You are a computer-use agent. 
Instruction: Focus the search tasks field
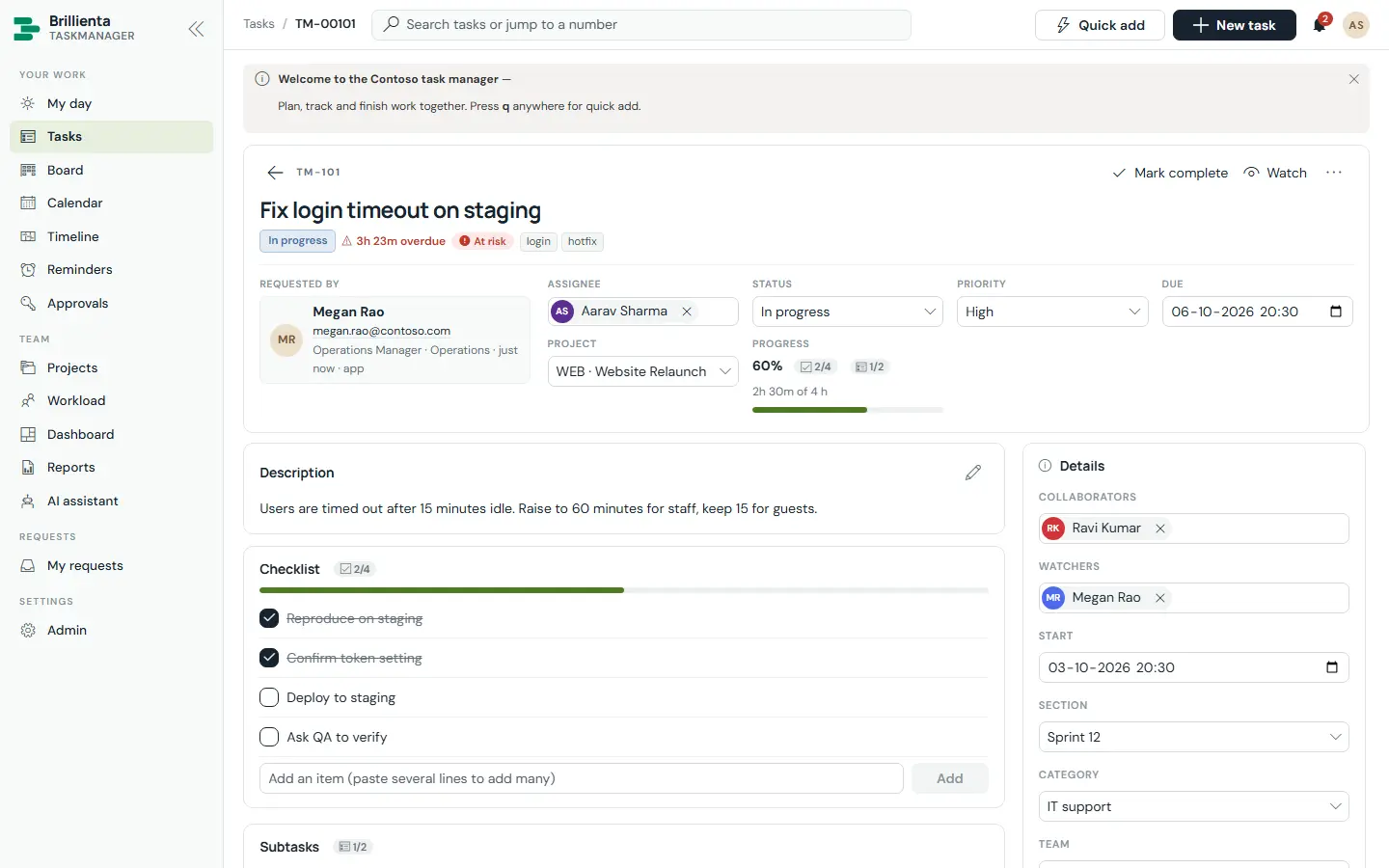(x=641, y=25)
